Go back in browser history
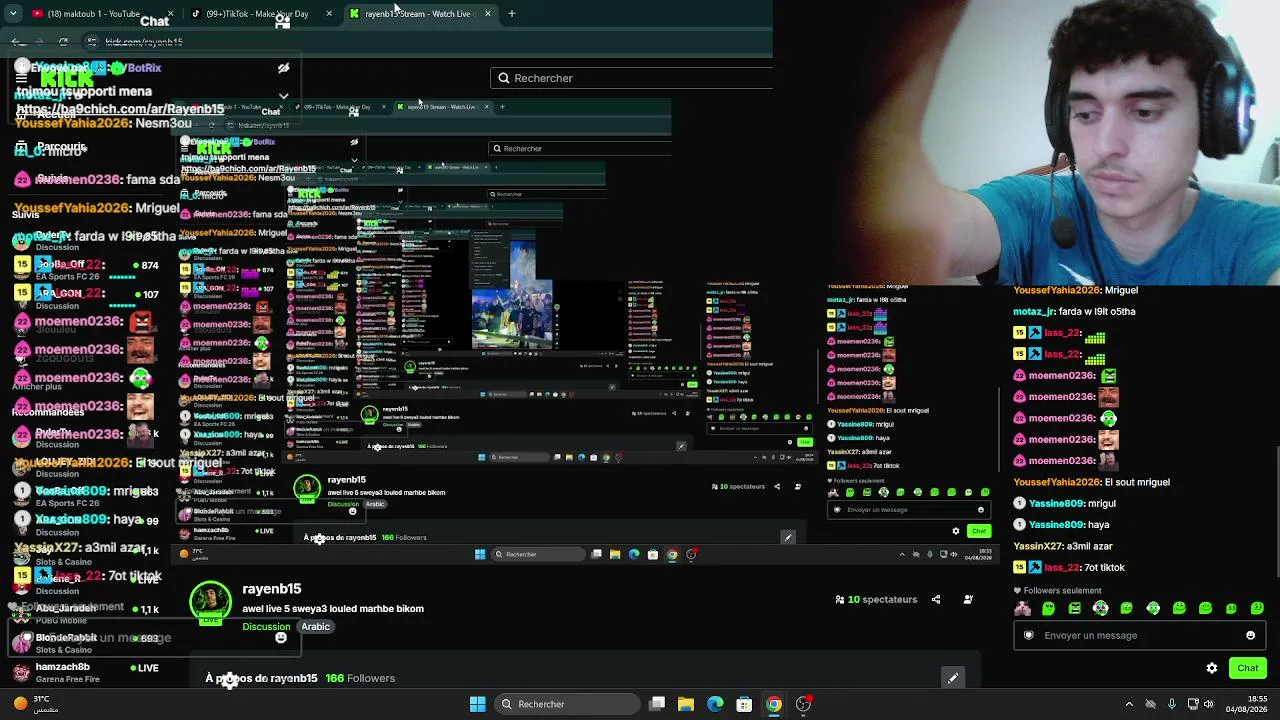 click(17, 42)
